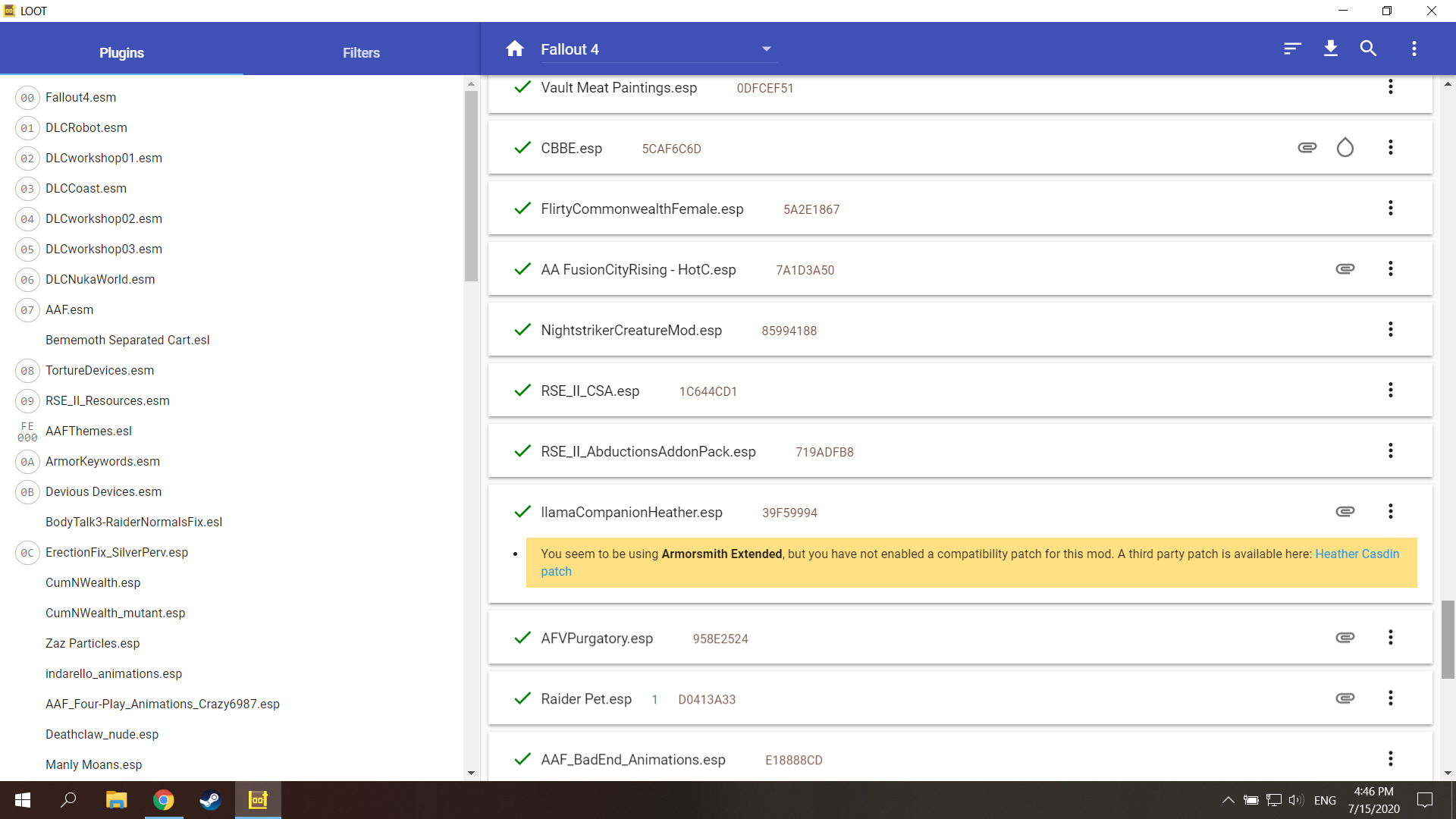Screen dimensions: 1456x819
Task: Open AAF_BadEnd_Animations.esp three-dot menu
Action: (x=1391, y=758)
